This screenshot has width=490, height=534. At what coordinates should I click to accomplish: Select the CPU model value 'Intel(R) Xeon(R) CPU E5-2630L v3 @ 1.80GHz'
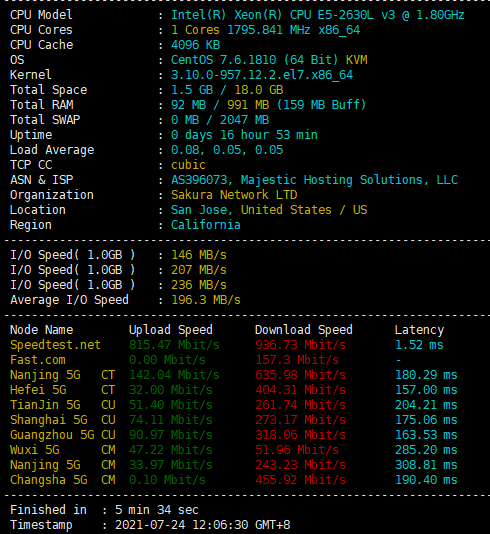[317, 15]
